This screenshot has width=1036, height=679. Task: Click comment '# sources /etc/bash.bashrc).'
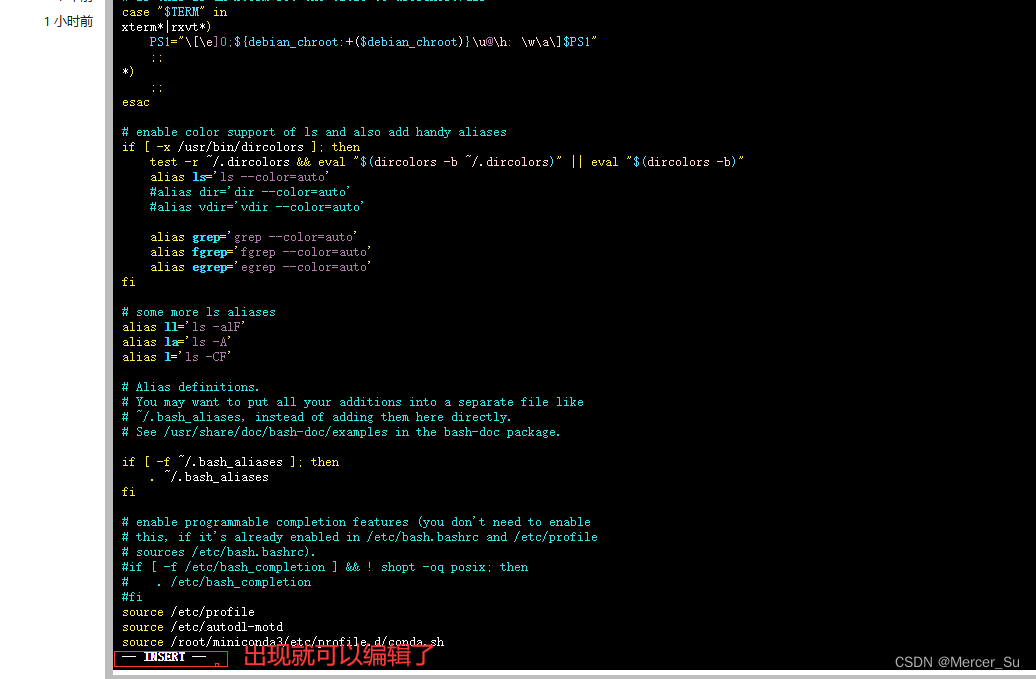click(x=219, y=552)
